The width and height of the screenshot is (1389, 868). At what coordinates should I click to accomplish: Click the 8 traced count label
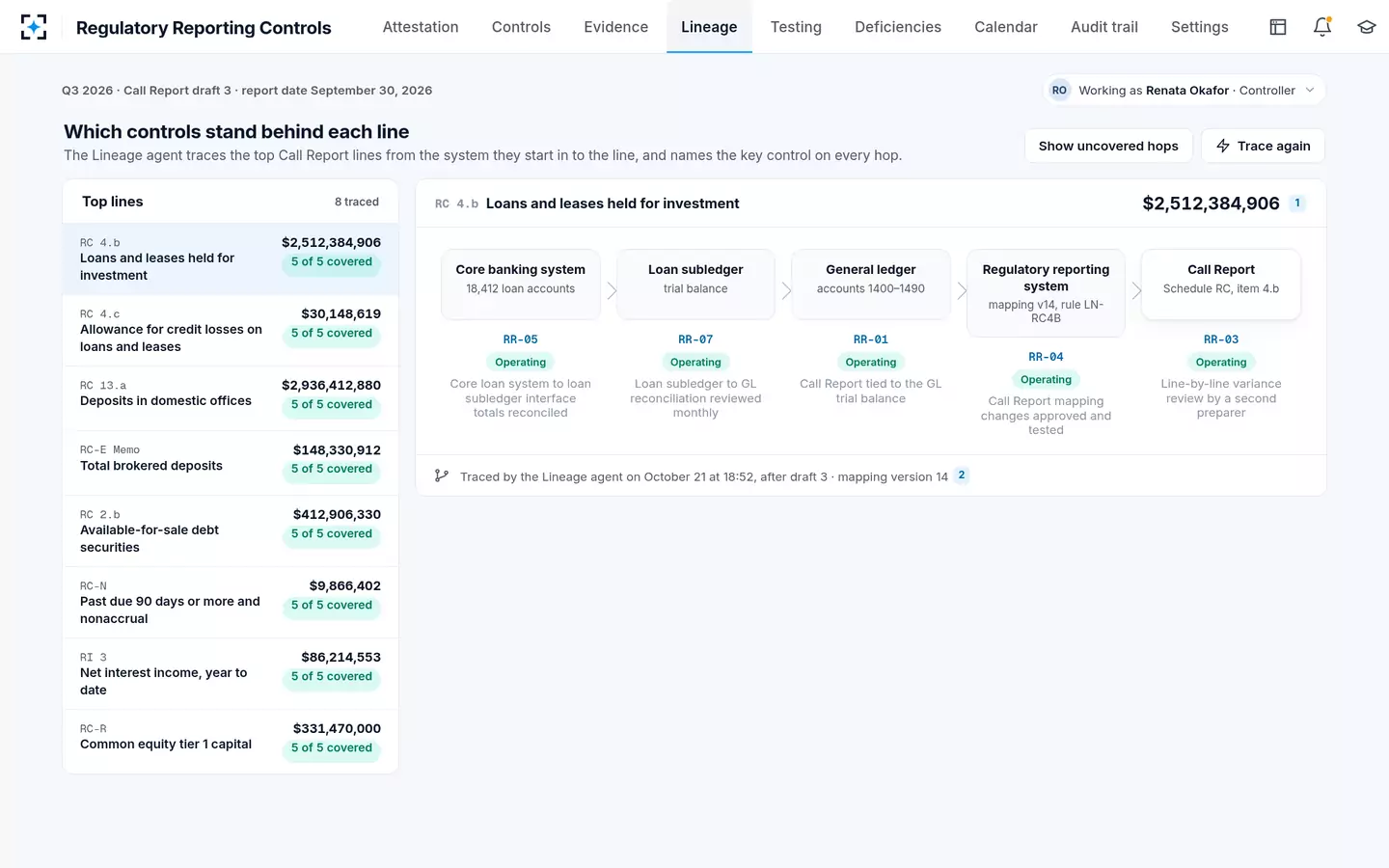[x=357, y=202]
